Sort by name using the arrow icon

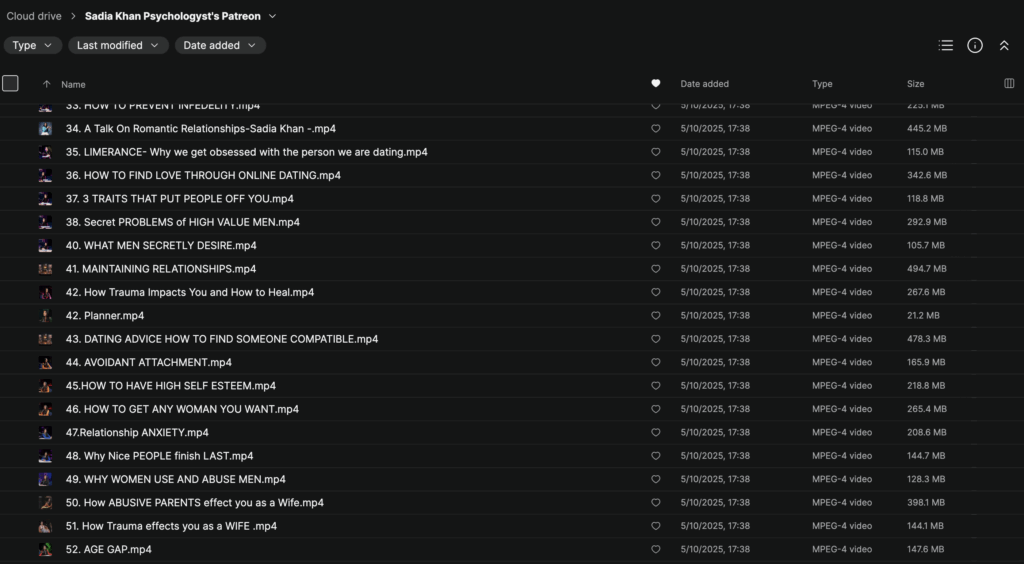pos(46,84)
